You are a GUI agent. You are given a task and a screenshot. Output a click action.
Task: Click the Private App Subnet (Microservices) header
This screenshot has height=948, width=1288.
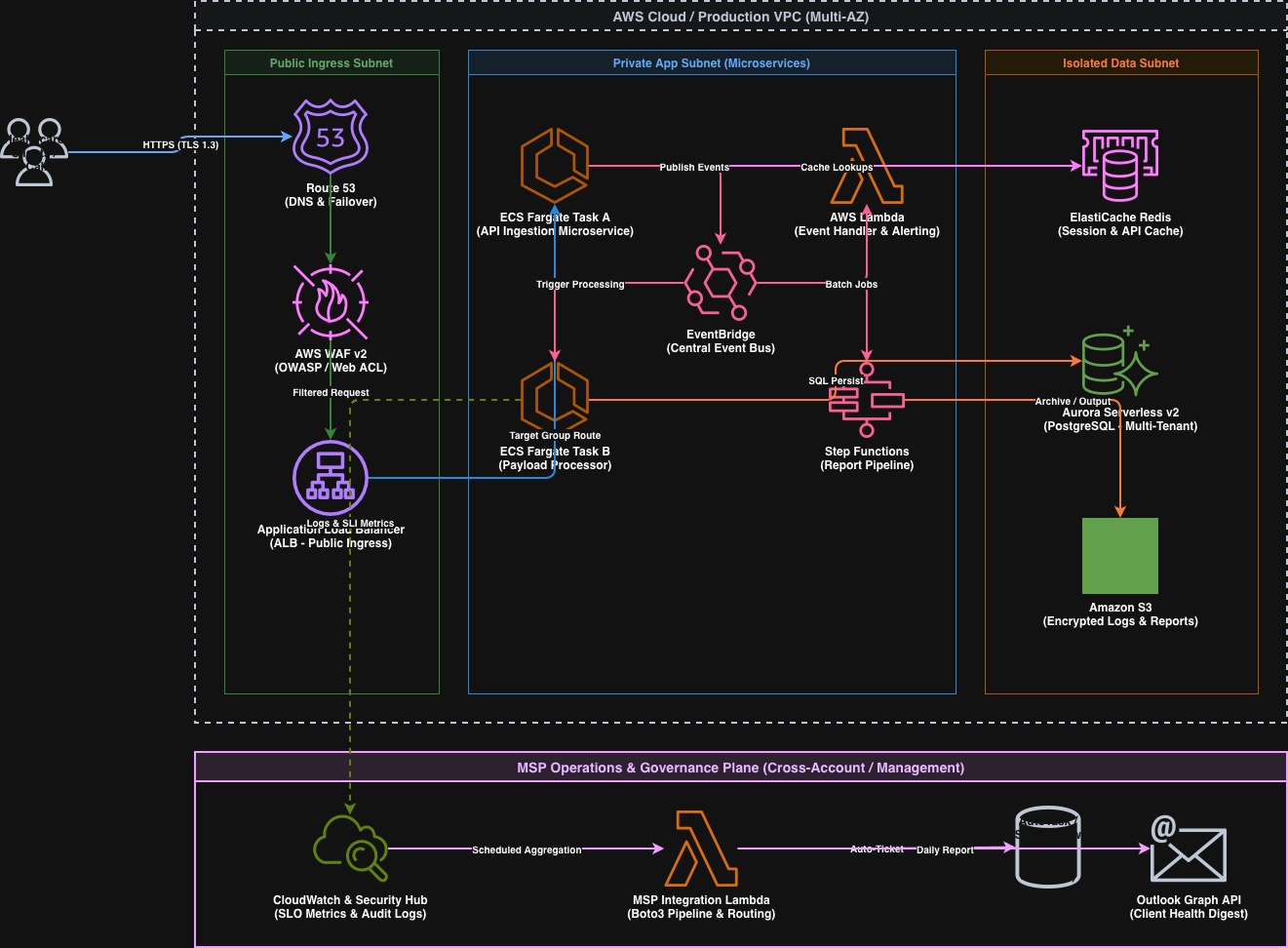[x=712, y=63]
